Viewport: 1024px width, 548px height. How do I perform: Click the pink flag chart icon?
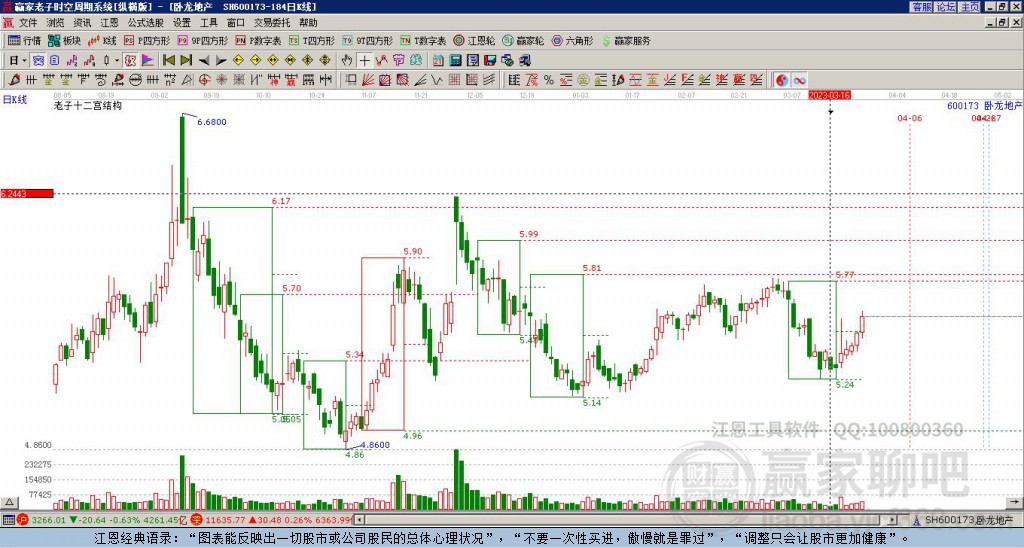coord(148,60)
